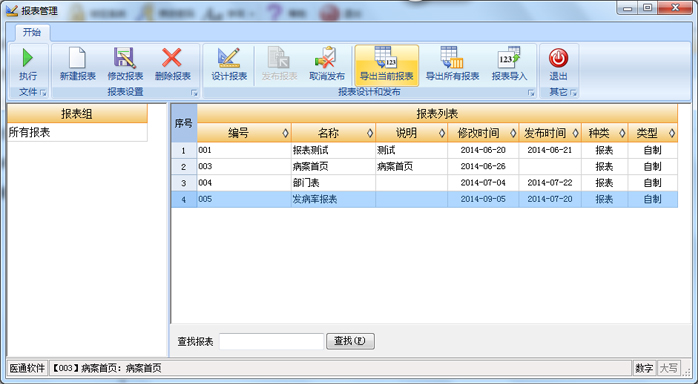The image size is (700, 384).
Task: Select 所有报表 in the report group list
Action: click(77, 132)
